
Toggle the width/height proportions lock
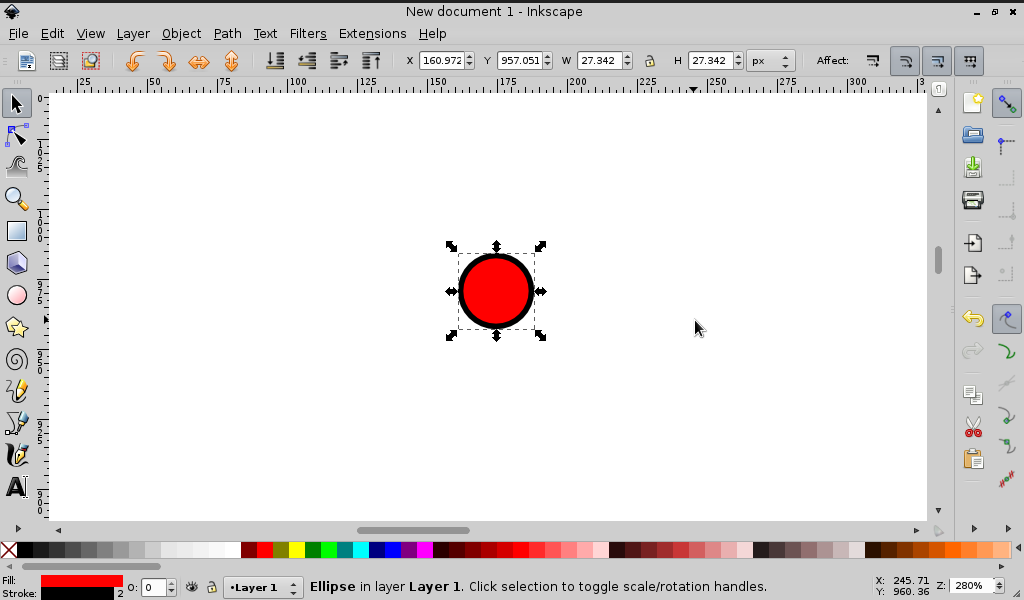[x=651, y=60]
